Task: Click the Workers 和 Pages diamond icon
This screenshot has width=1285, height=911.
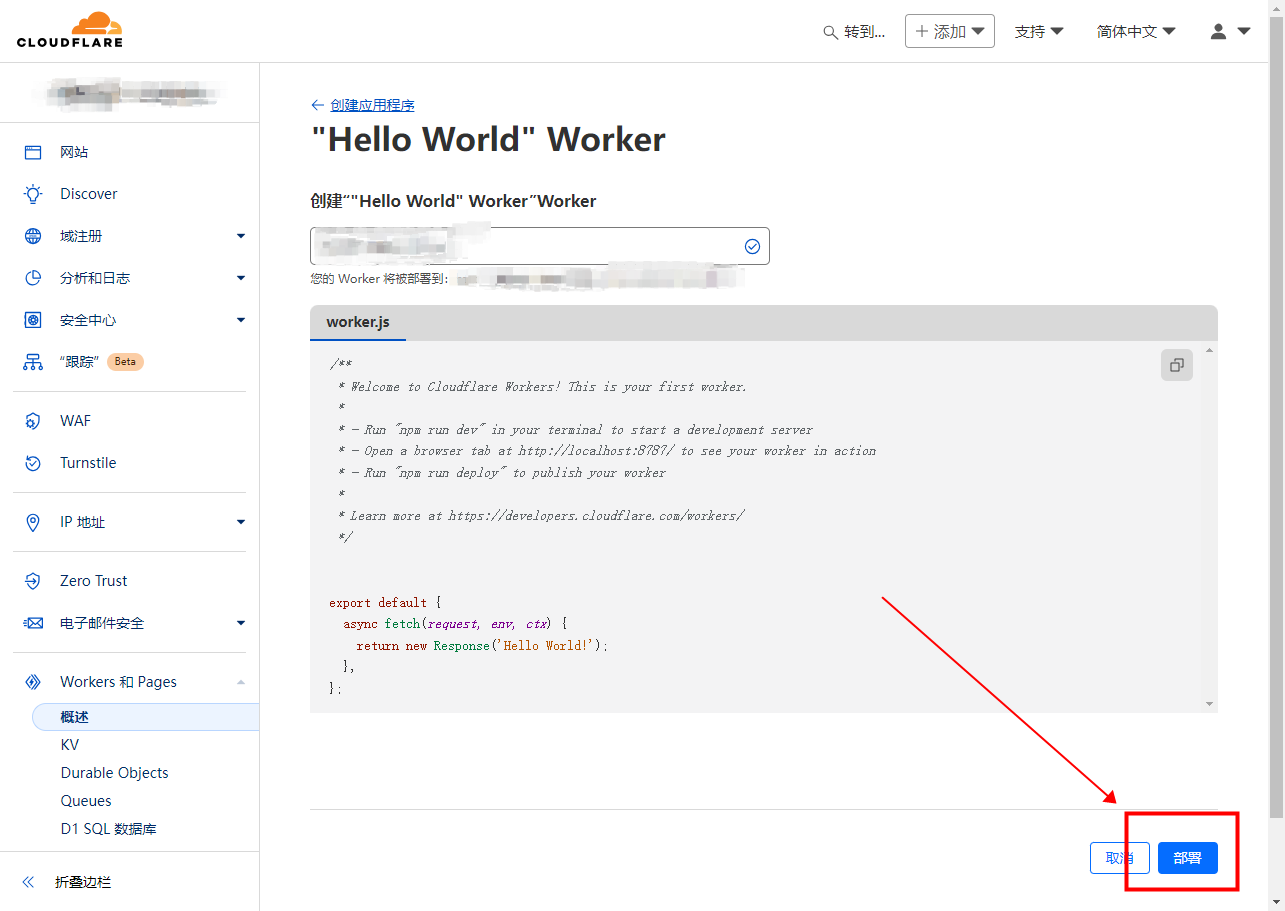Action: pyautogui.click(x=33, y=682)
